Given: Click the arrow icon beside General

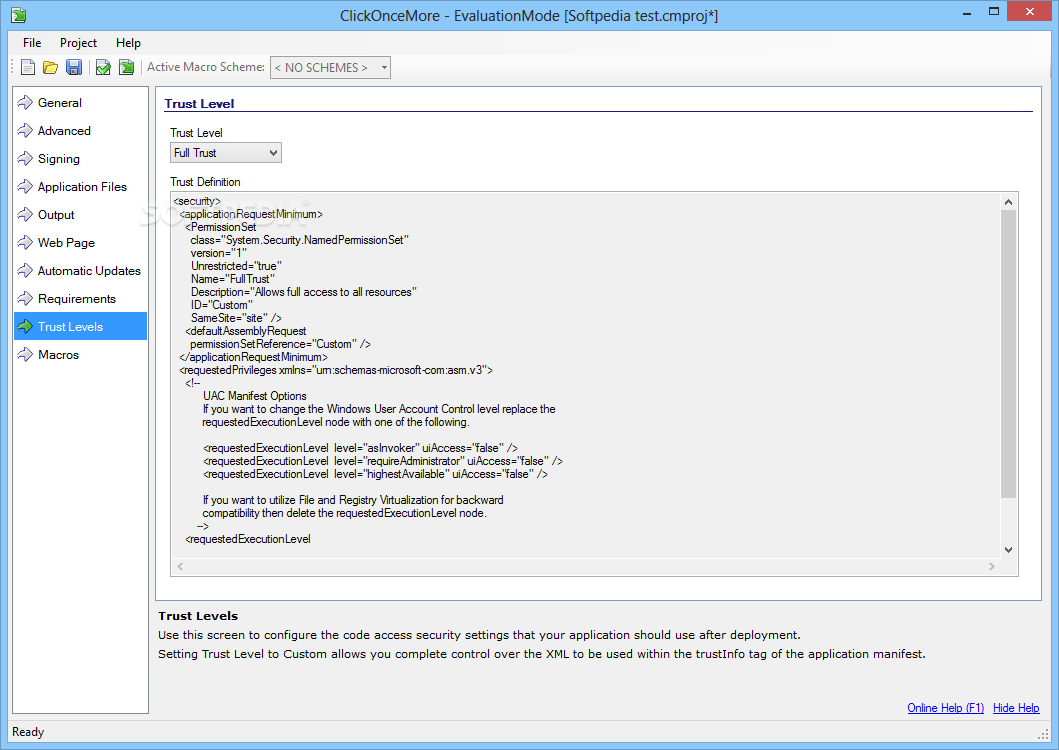Looking at the screenshot, I should point(25,103).
